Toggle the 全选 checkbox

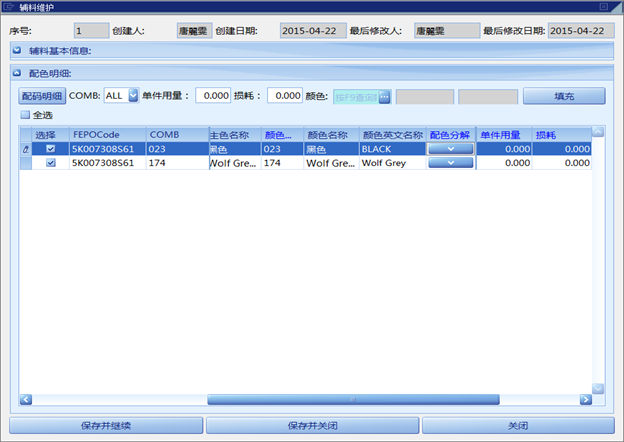26,115
